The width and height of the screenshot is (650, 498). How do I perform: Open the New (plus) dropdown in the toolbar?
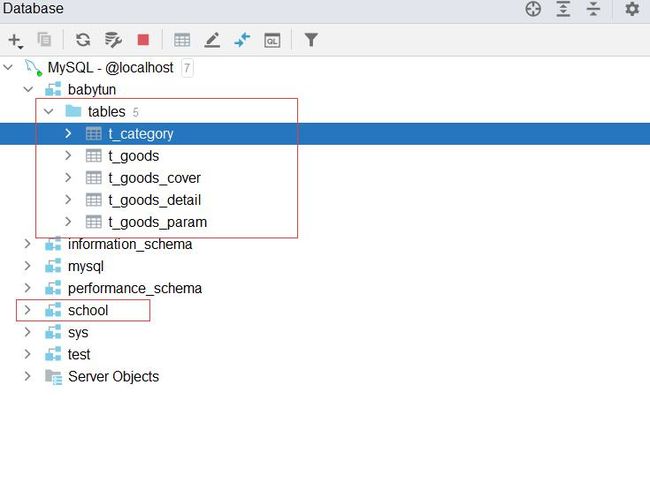click(x=15, y=41)
